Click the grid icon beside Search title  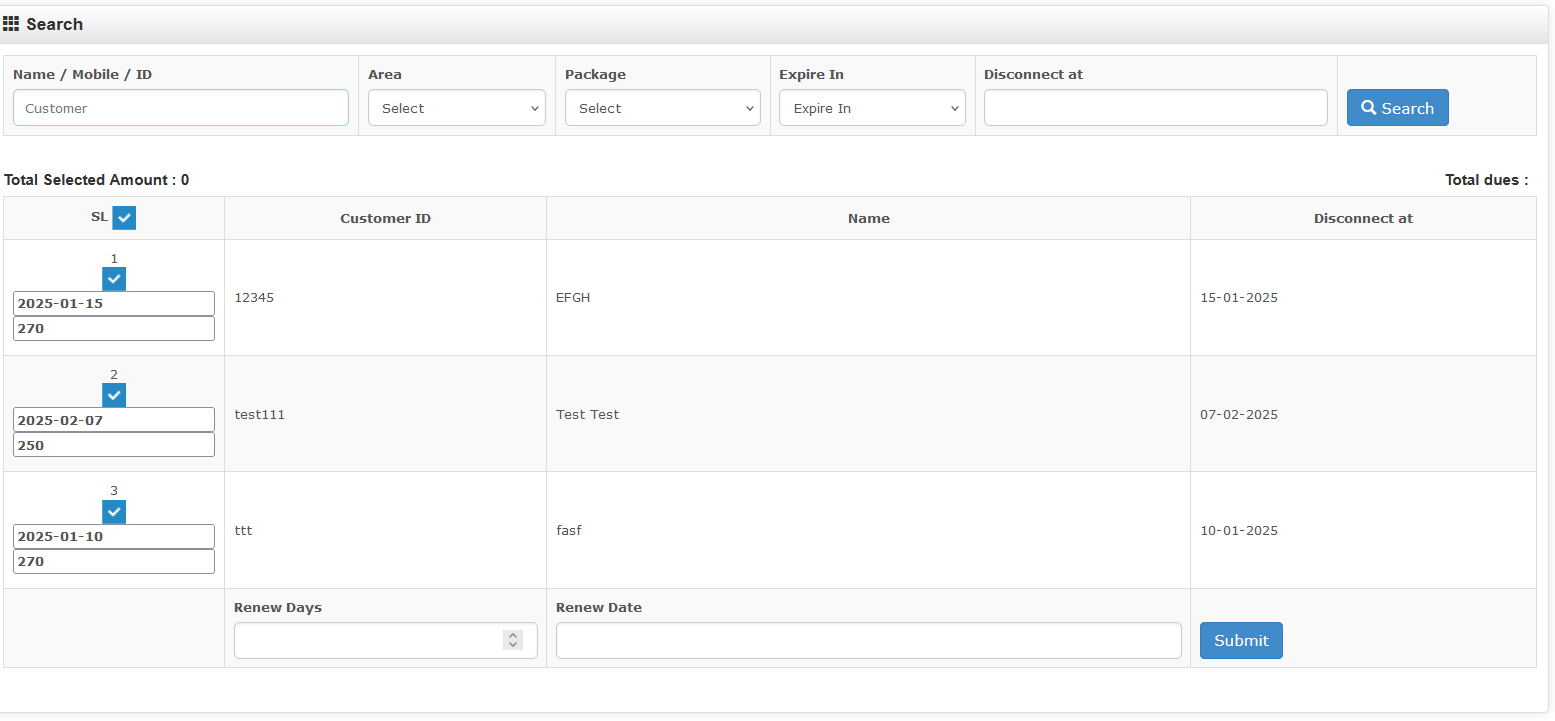[11, 24]
